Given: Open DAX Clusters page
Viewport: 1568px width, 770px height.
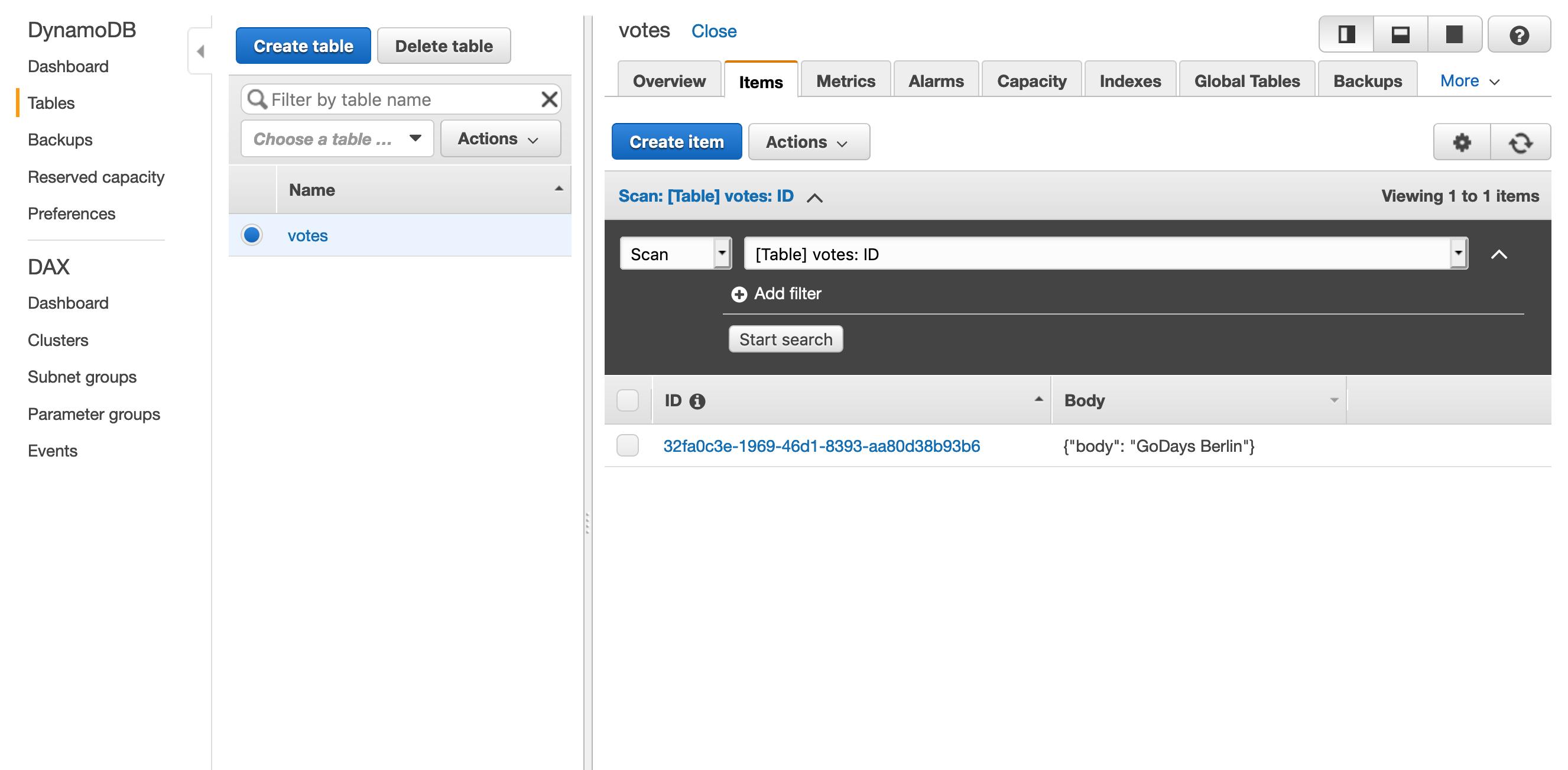Looking at the screenshot, I should point(59,340).
